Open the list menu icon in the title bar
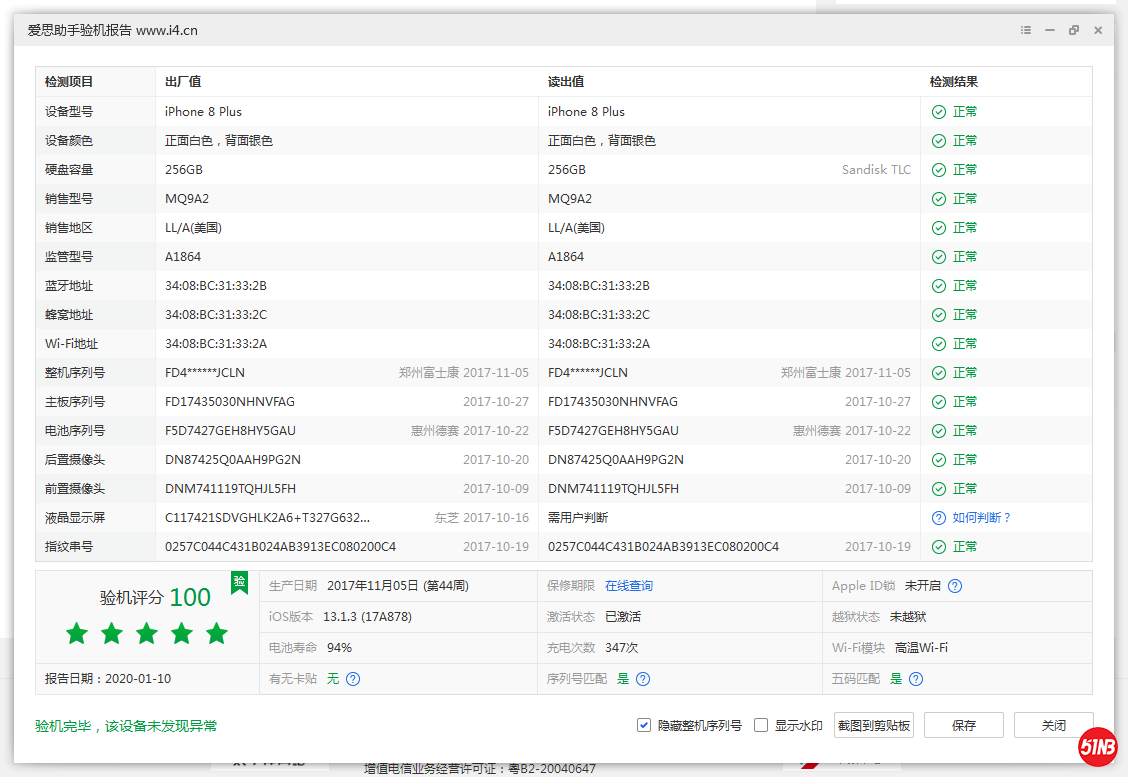The image size is (1128, 777). 1025,30
